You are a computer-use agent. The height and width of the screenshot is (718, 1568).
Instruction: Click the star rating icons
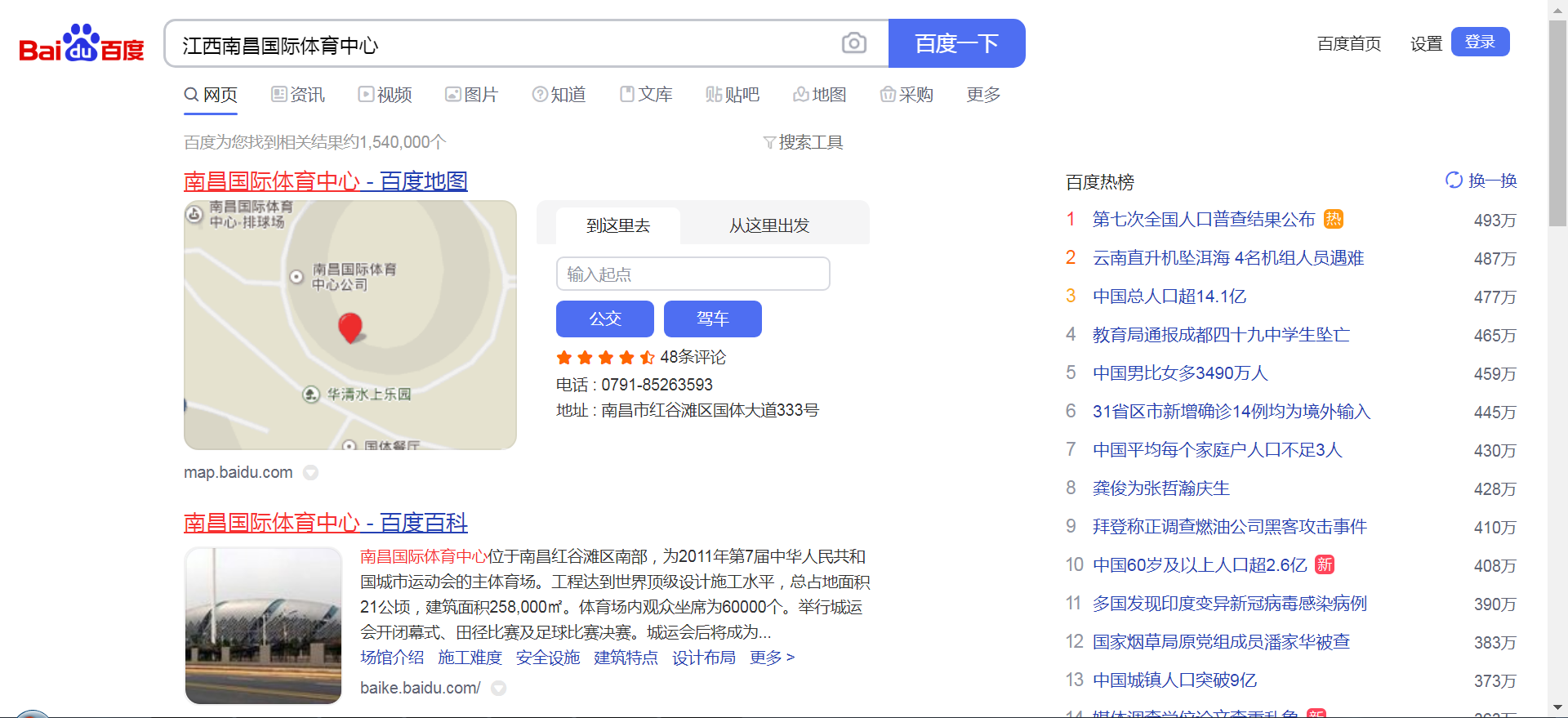605,357
